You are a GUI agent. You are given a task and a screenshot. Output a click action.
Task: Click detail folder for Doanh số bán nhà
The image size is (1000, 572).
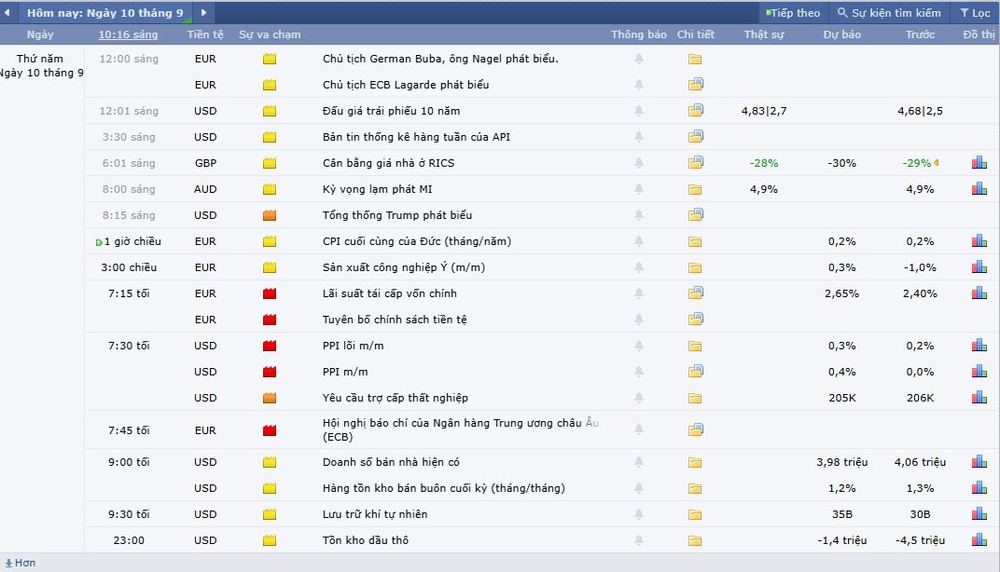coord(695,462)
